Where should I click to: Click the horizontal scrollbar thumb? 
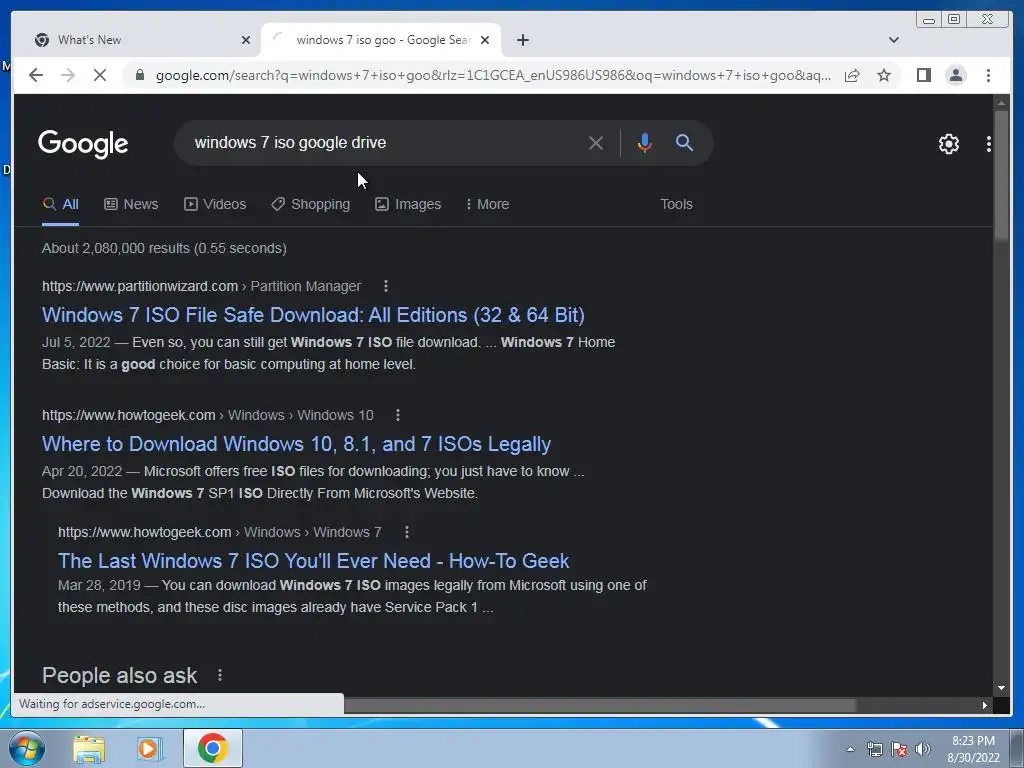(x=600, y=705)
